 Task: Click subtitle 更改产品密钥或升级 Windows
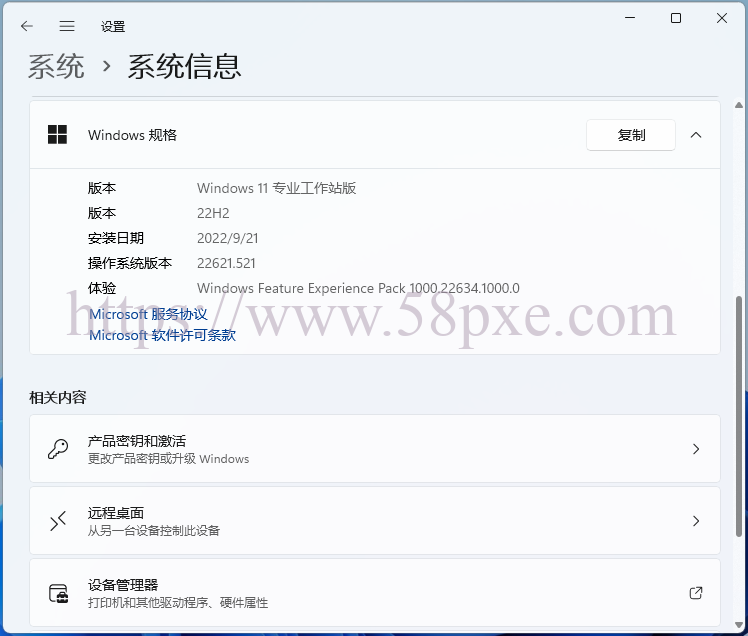(x=168, y=459)
